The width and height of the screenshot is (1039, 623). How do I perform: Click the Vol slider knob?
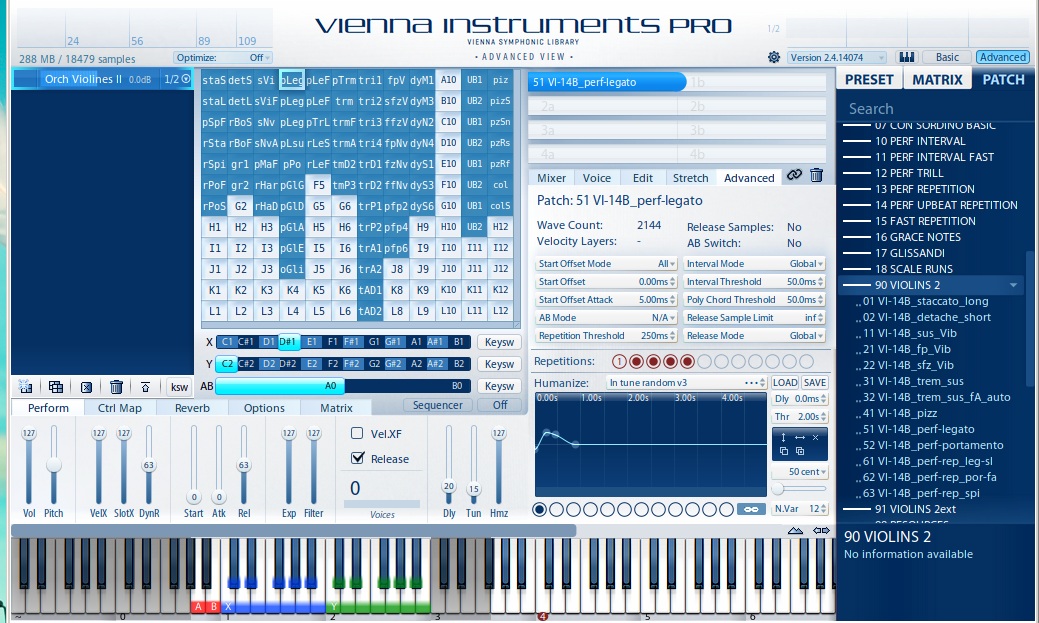(28, 433)
